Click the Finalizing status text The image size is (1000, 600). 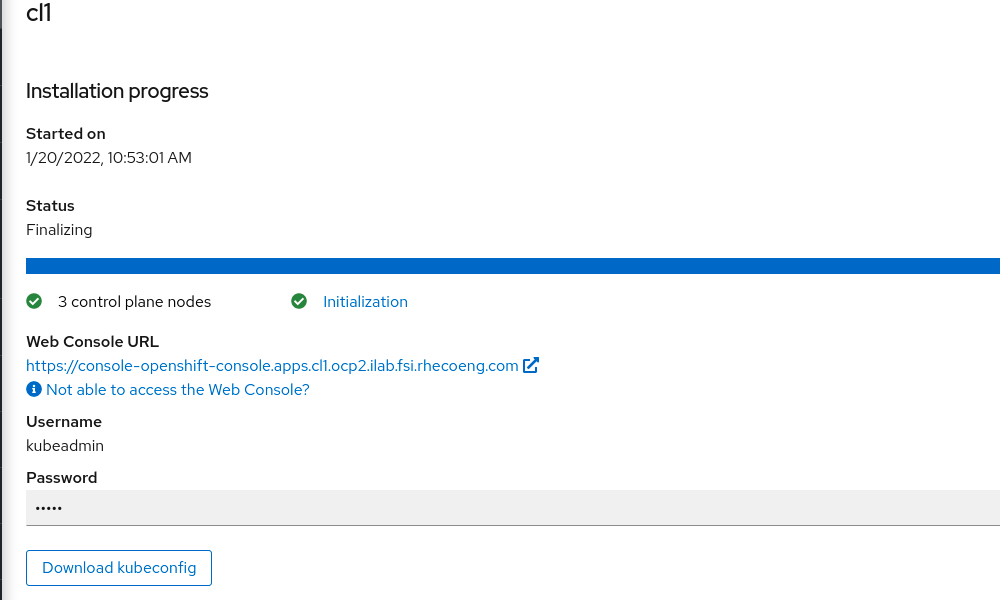click(59, 230)
